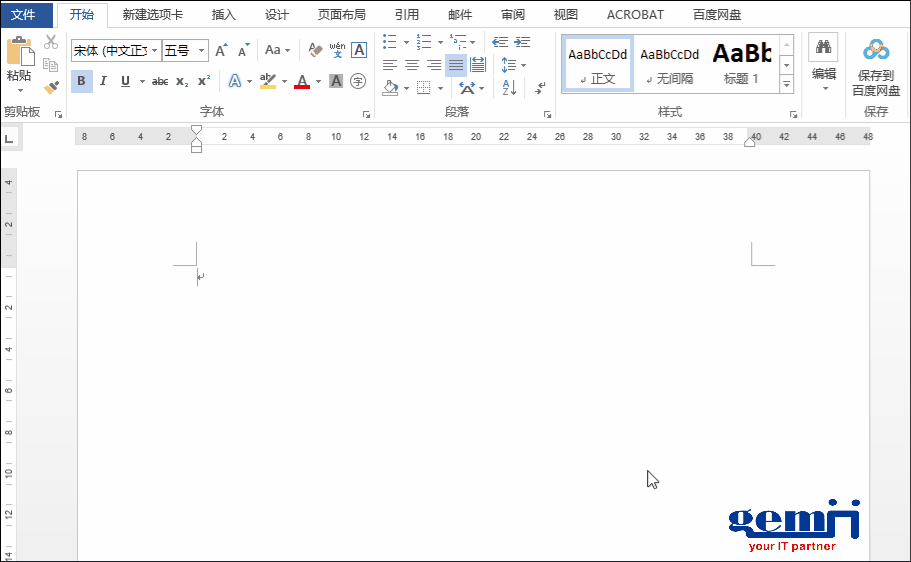Select the 标题 1 style thumbnail
911x562 pixels.
tap(741, 63)
